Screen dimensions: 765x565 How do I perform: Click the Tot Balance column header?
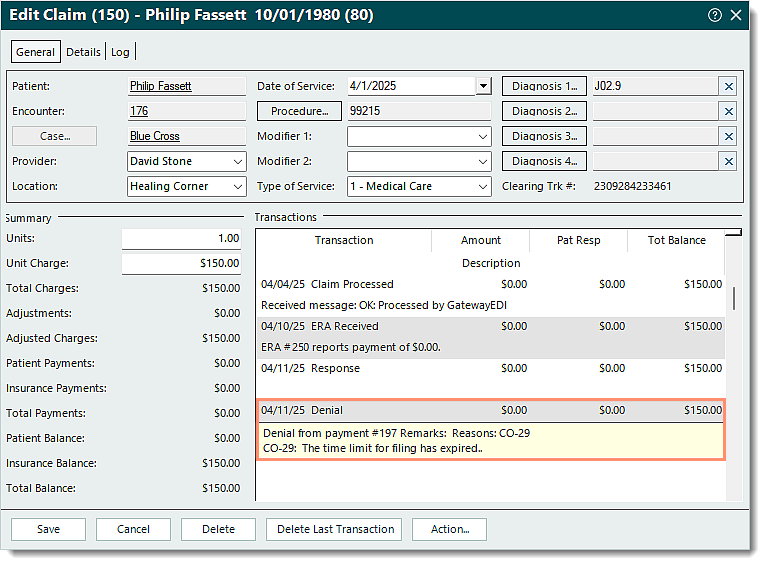click(x=676, y=241)
